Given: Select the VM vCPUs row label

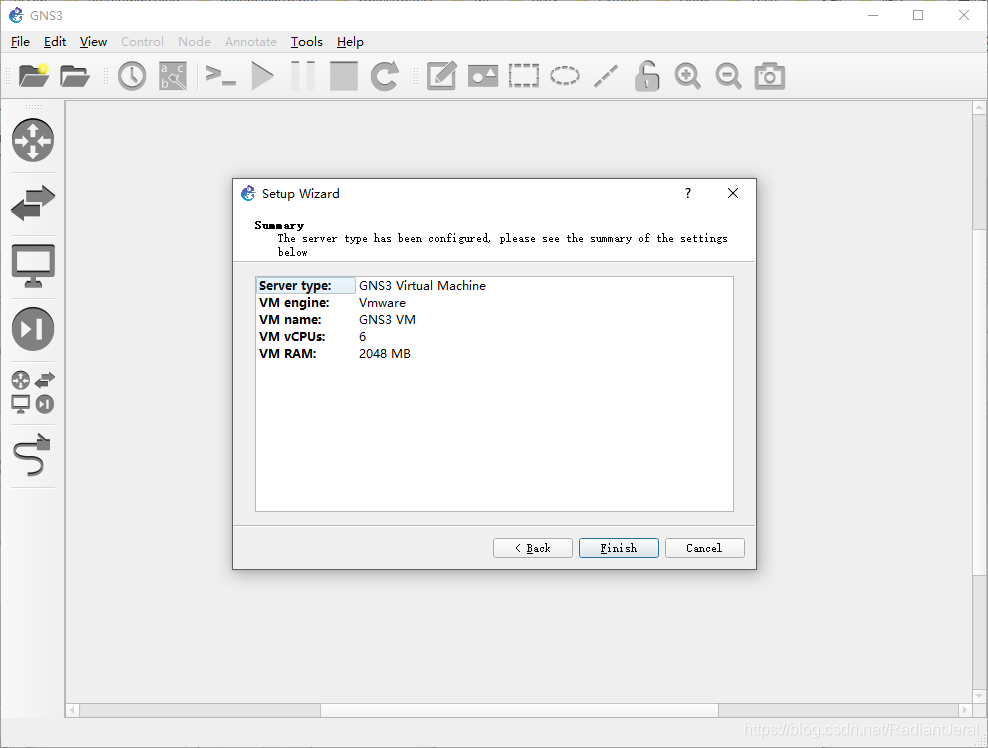Looking at the screenshot, I should (x=292, y=337).
